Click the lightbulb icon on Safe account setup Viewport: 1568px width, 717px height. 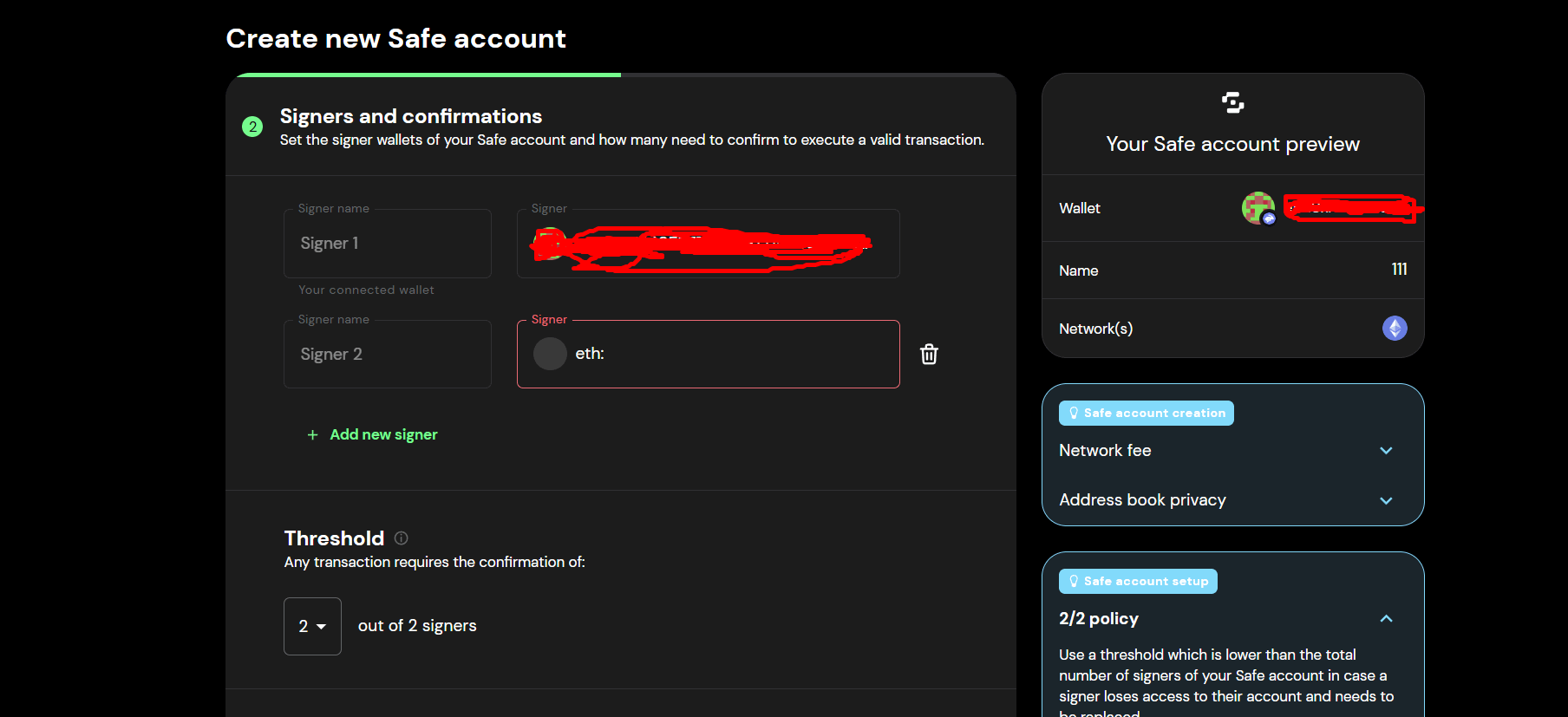tap(1074, 582)
